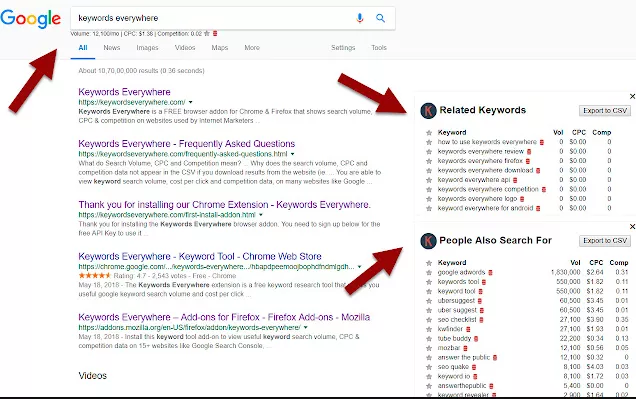
Task: Close the Related Keywords panel
Action: tap(632, 97)
